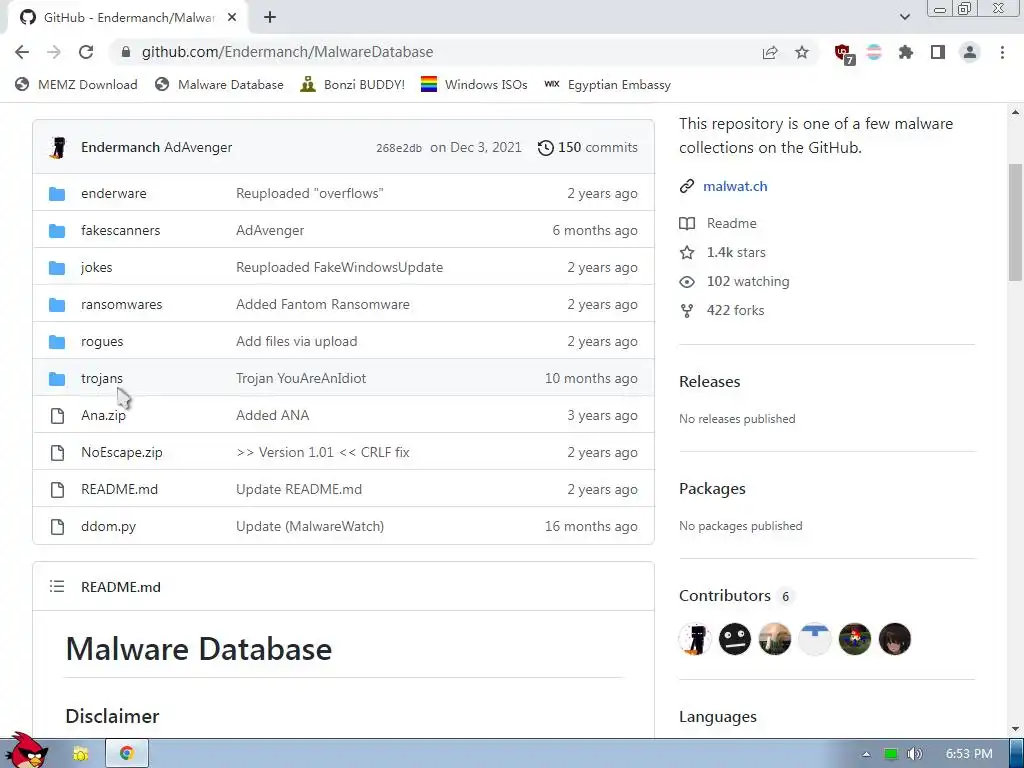Open the ddom.py file
The width and height of the screenshot is (1024, 768).
[108, 526]
